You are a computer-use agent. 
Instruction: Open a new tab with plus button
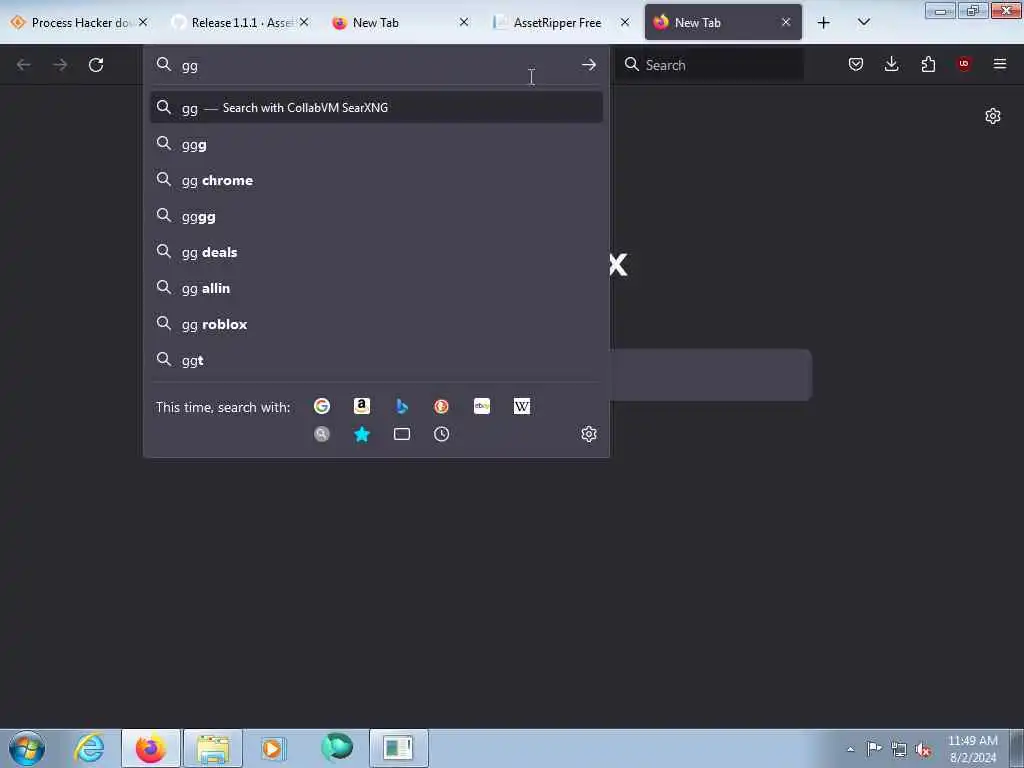(824, 23)
